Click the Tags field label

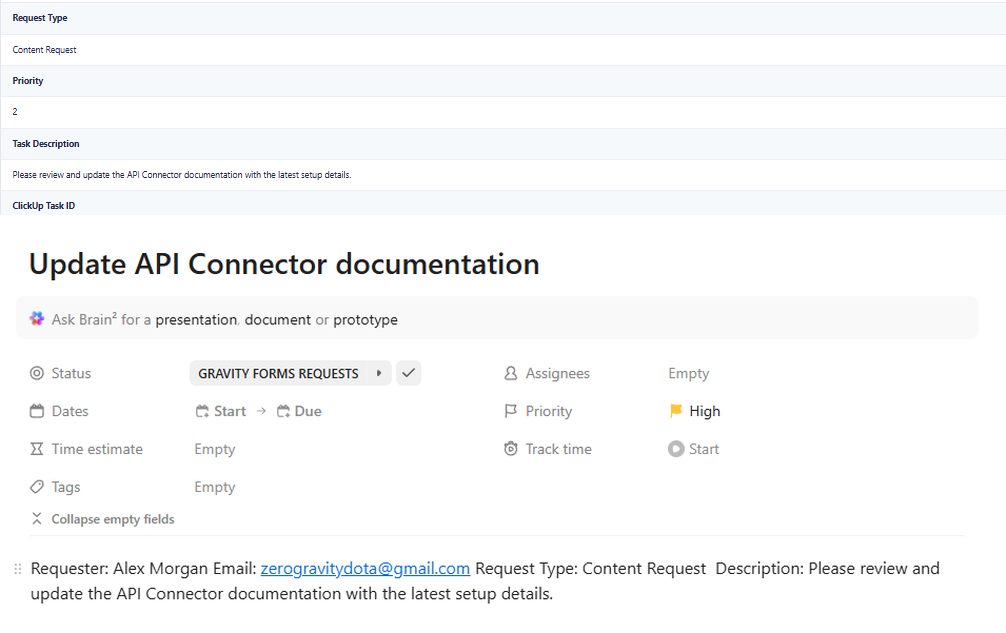[66, 487]
